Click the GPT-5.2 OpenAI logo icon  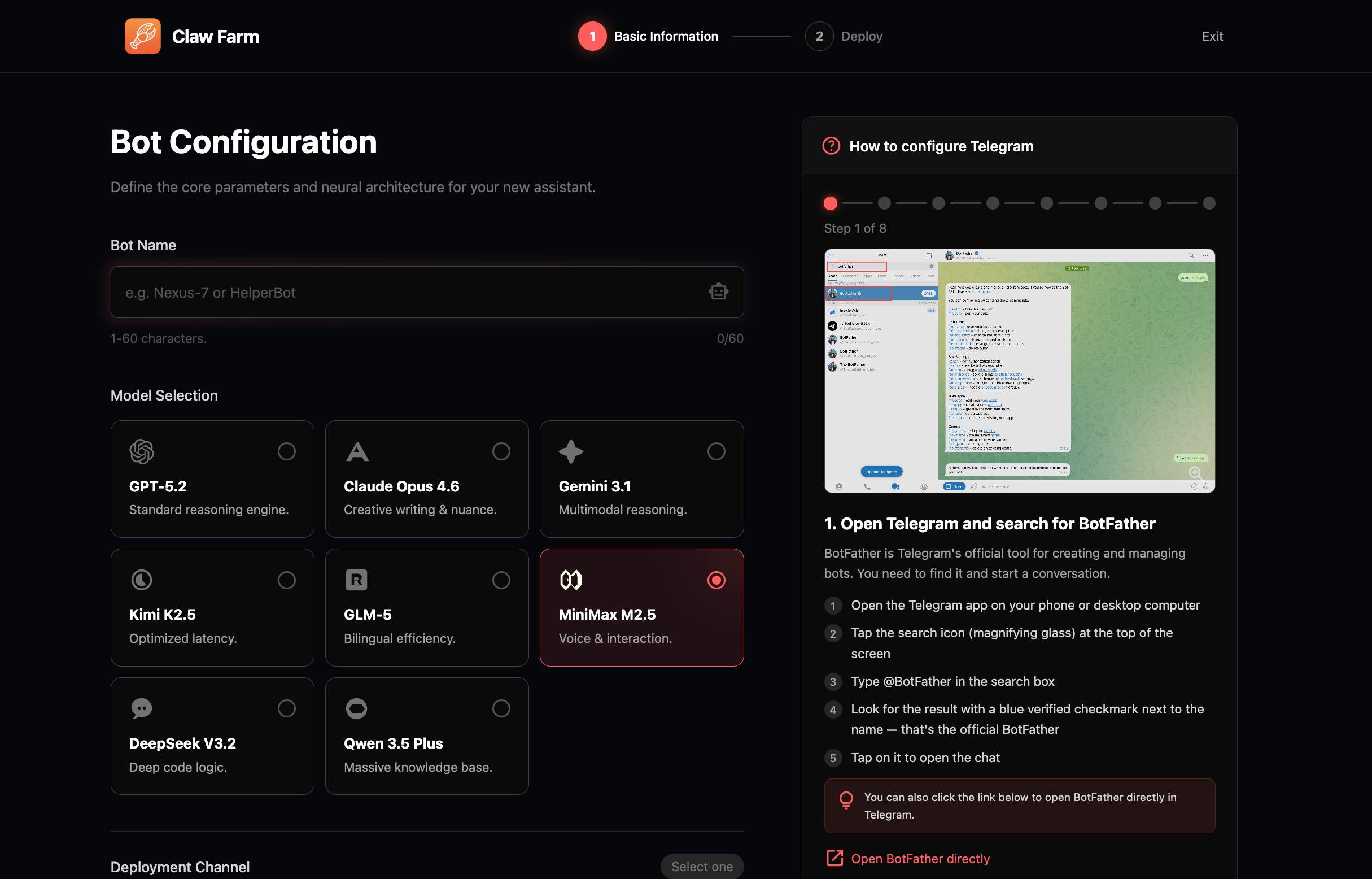click(142, 451)
